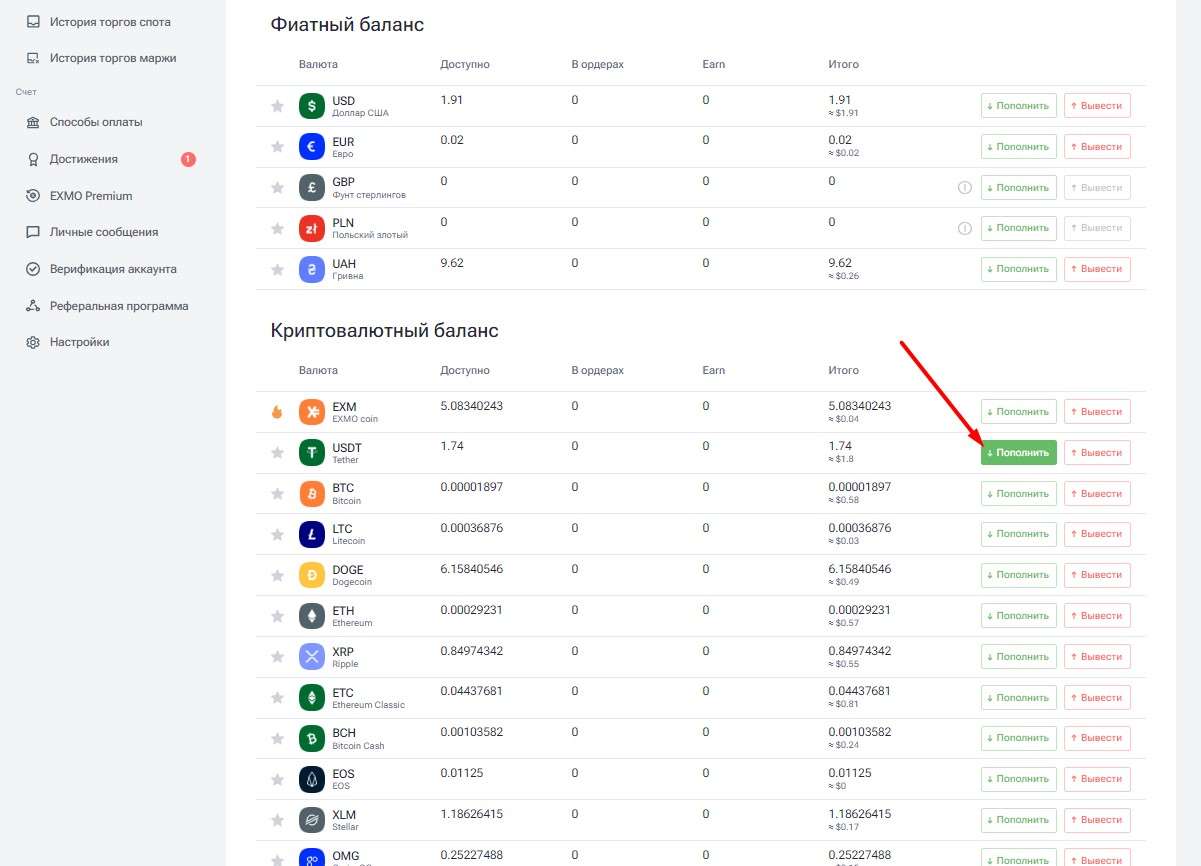Toggle favorite star for DOGE

point(277,575)
